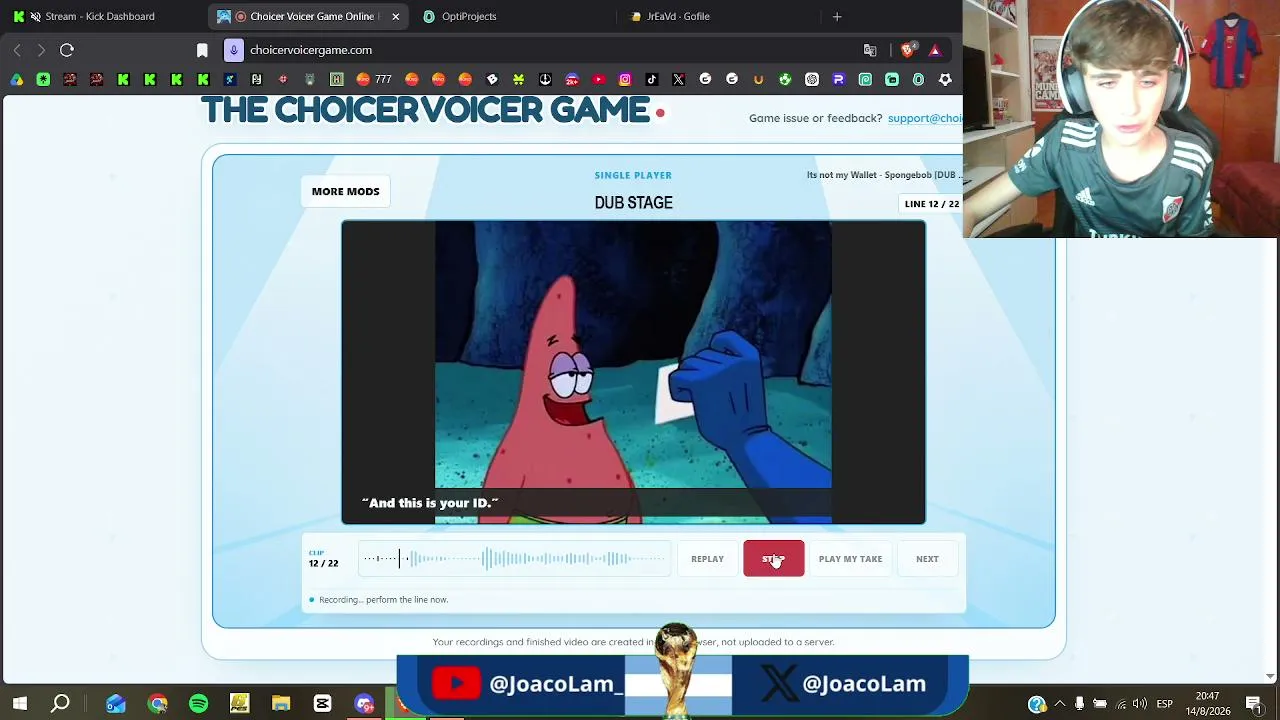
Task: Open Chrome from the taskbar
Action: coord(157,704)
